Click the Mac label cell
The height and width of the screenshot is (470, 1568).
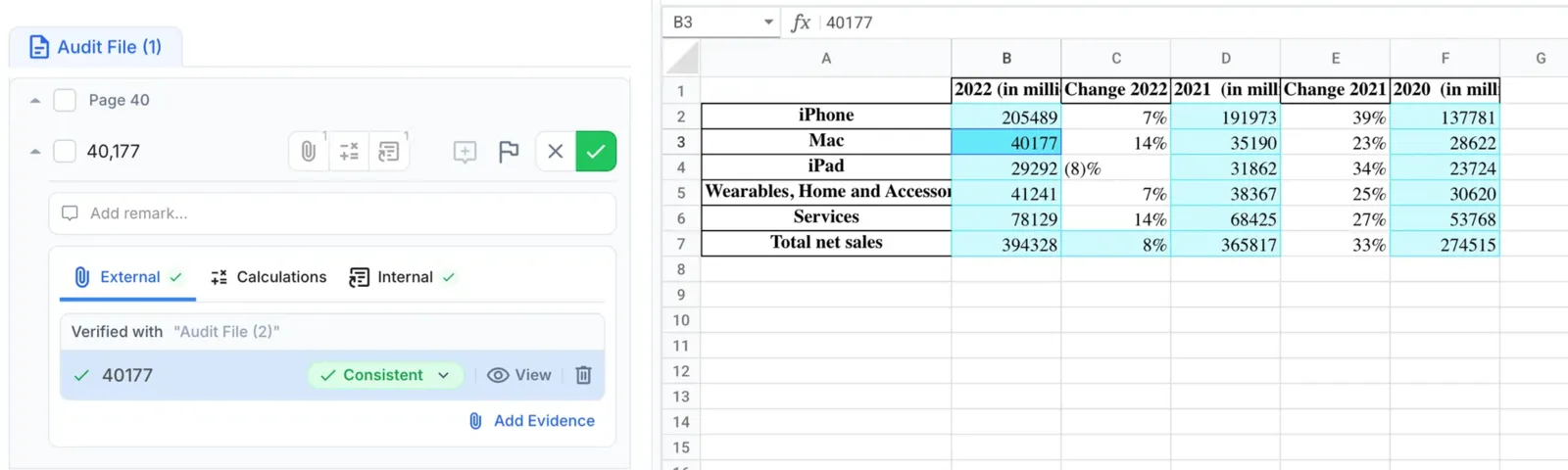click(826, 142)
